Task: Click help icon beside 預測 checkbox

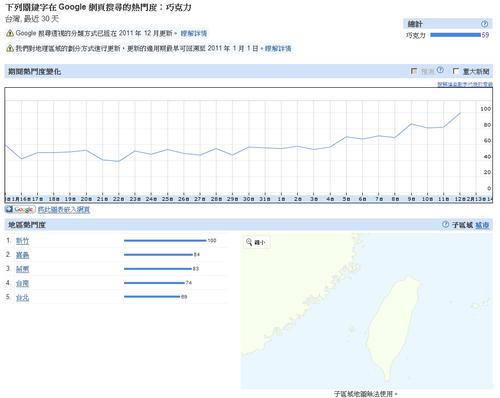Action: [440, 70]
